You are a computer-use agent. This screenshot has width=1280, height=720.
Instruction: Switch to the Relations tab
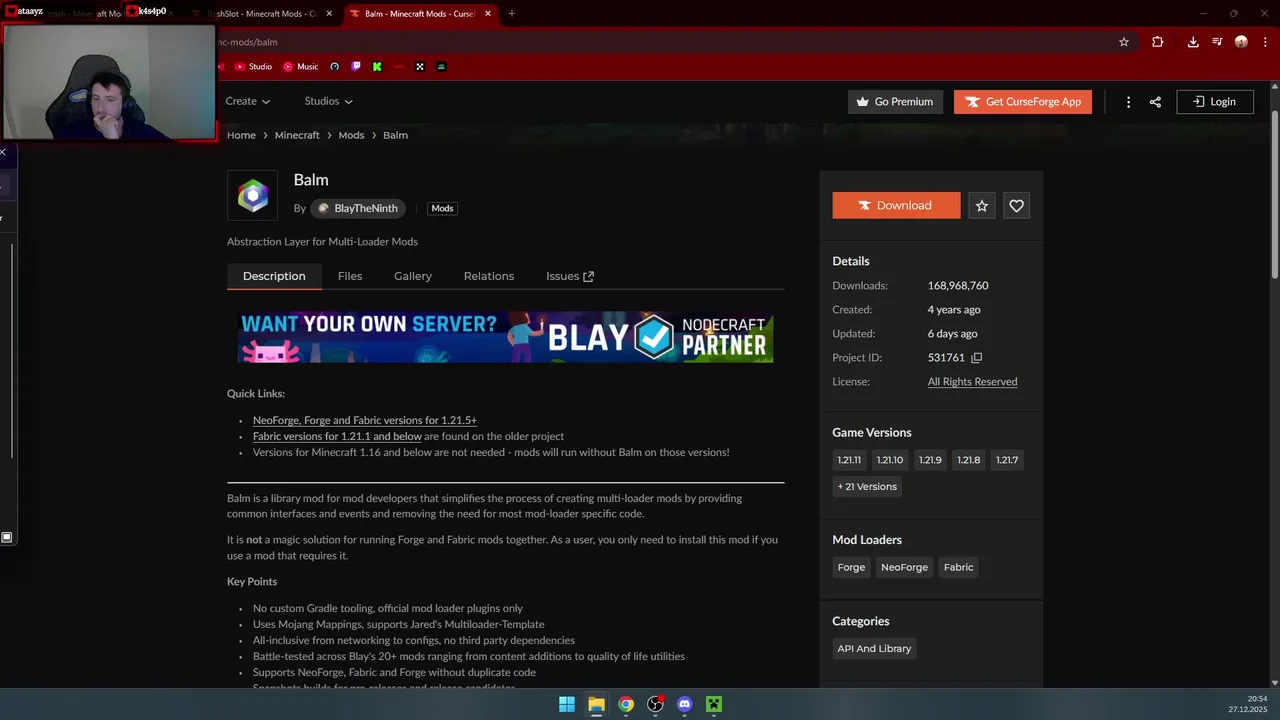point(489,276)
